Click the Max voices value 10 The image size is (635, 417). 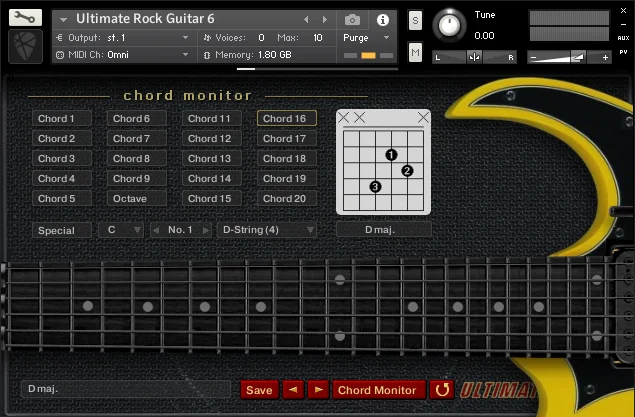pyautogui.click(x=318, y=38)
